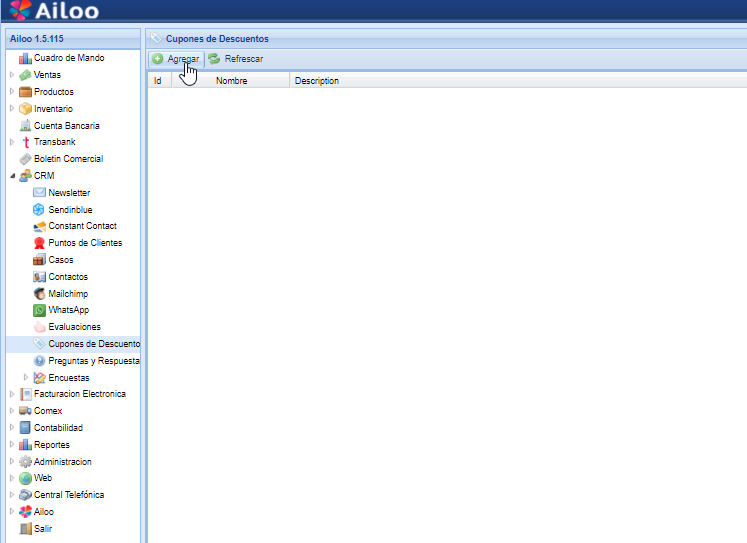This screenshot has height=543, width=747.
Task: Expand the Inventario tree node
Action: (x=12, y=109)
